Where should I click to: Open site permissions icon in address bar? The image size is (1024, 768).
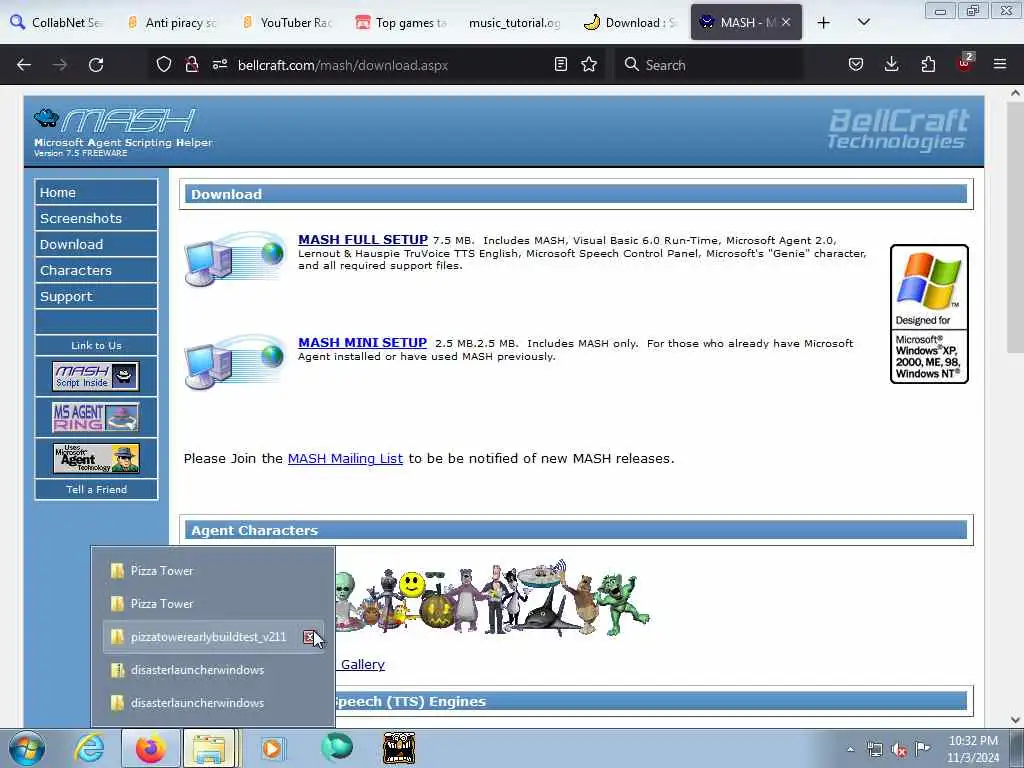[219, 64]
